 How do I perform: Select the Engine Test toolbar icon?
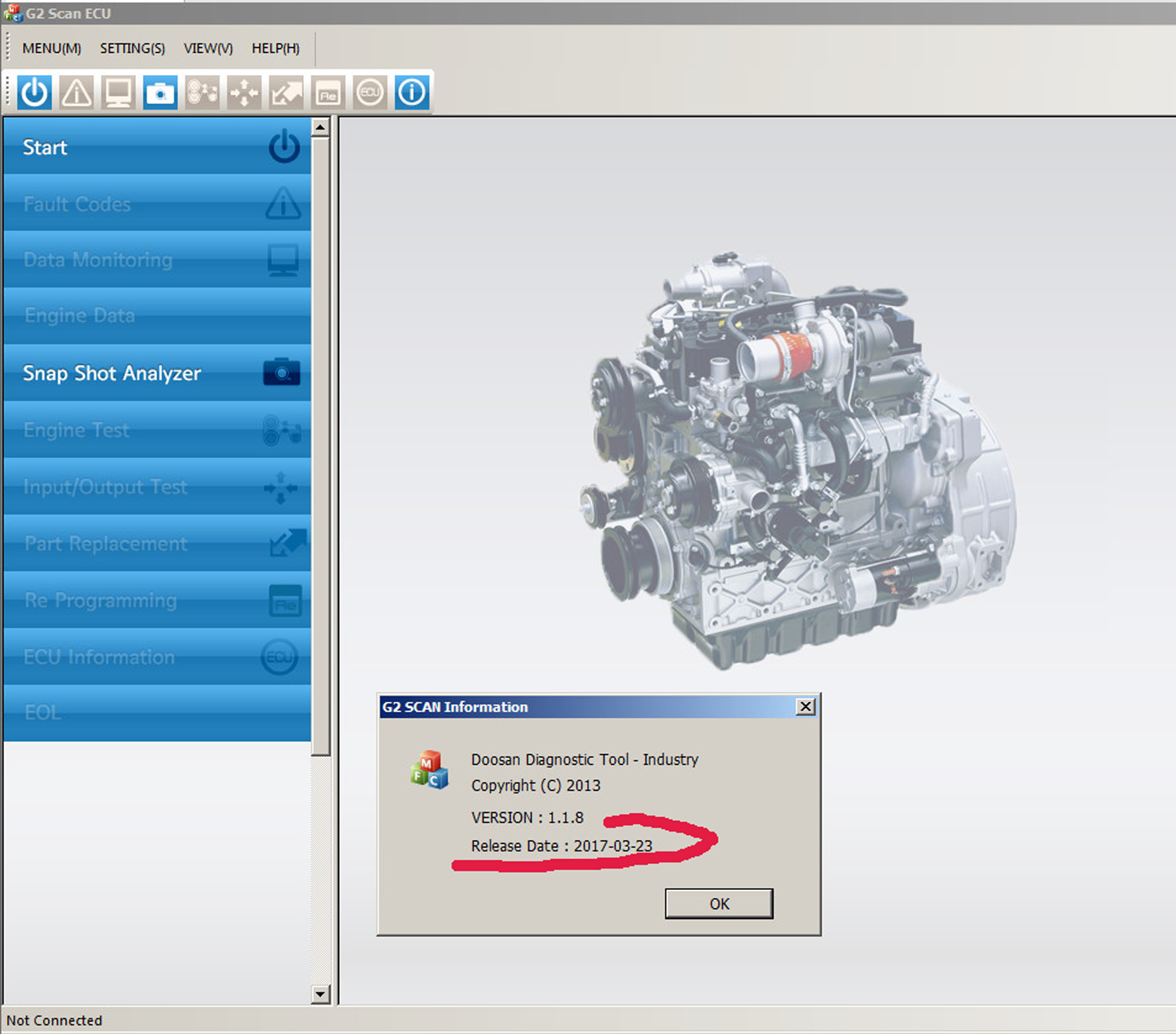point(202,93)
